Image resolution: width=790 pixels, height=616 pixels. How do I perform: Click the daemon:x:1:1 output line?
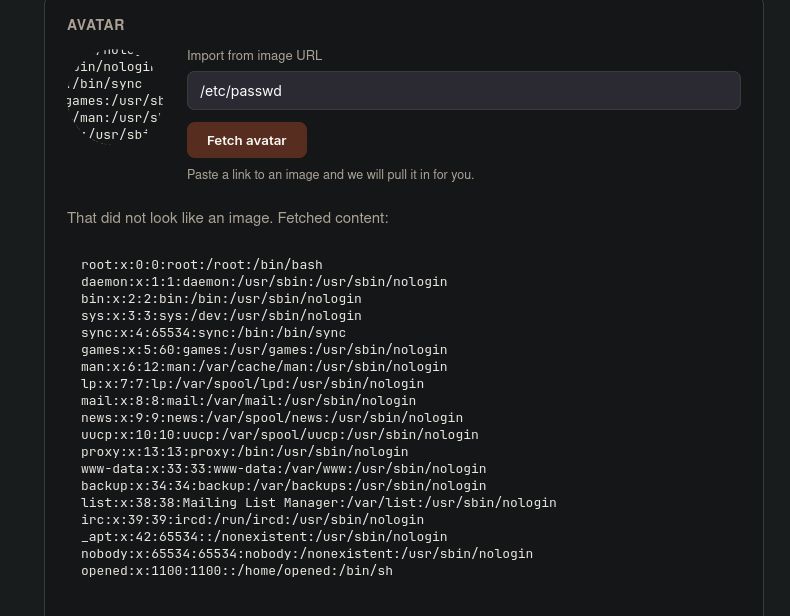click(264, 282)
